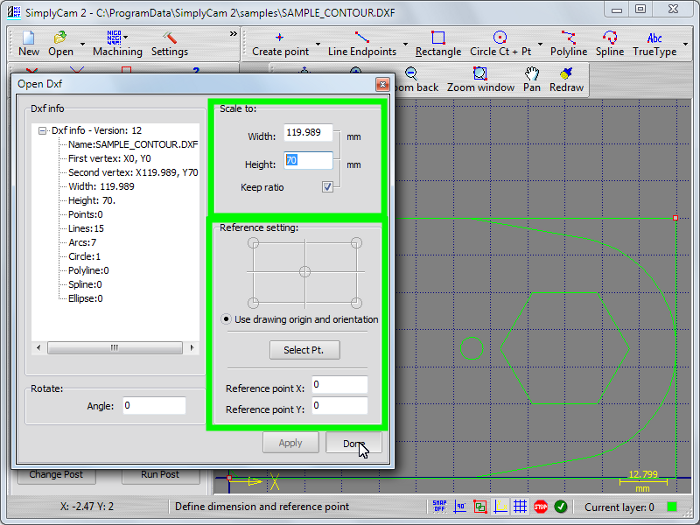The height and width of the screenshot is (525, 700).
Task: Click the New file toolbar icon
Action: [x=29, y=43]
